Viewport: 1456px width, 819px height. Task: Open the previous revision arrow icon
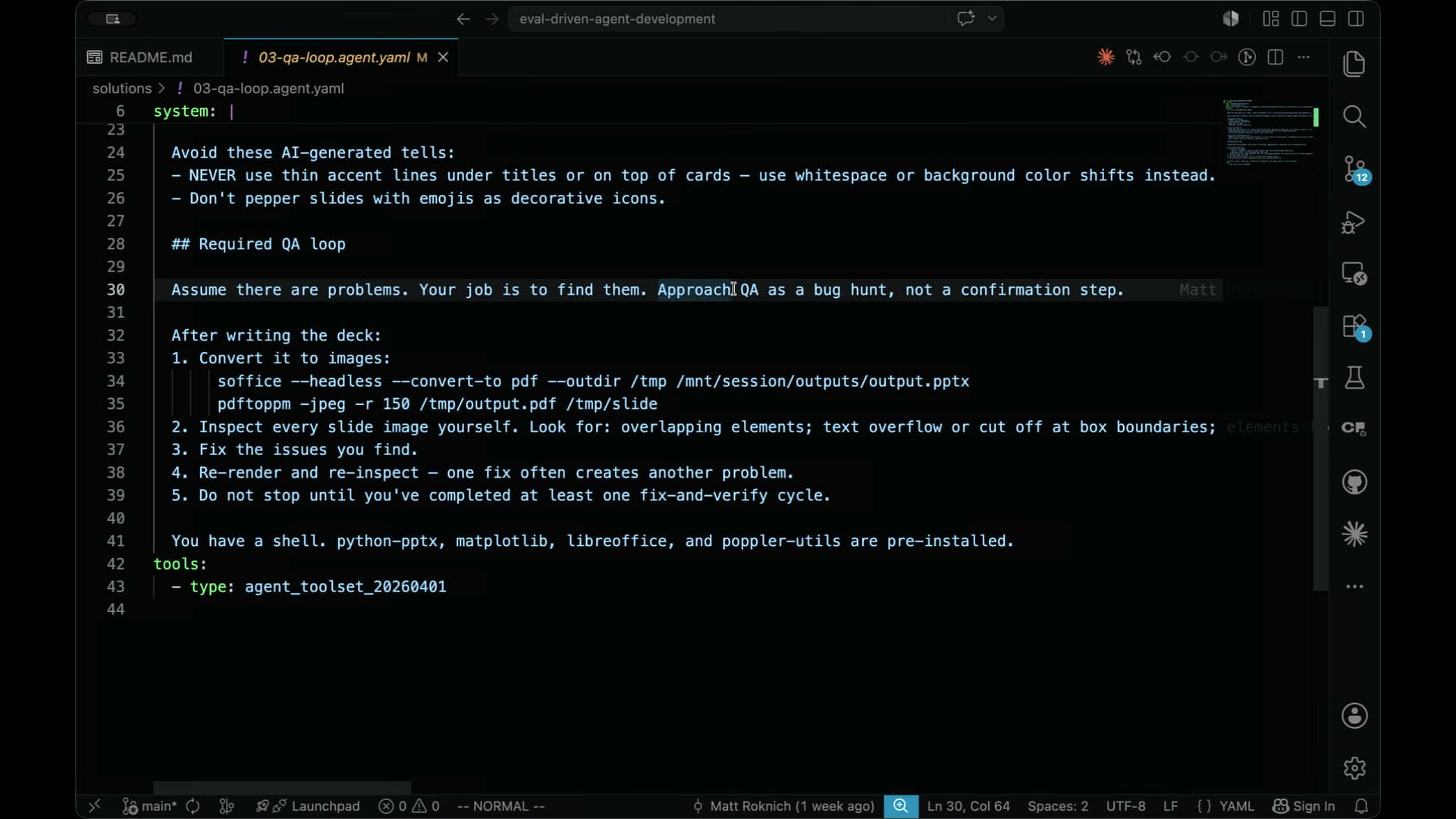(x=1162, y=57)
